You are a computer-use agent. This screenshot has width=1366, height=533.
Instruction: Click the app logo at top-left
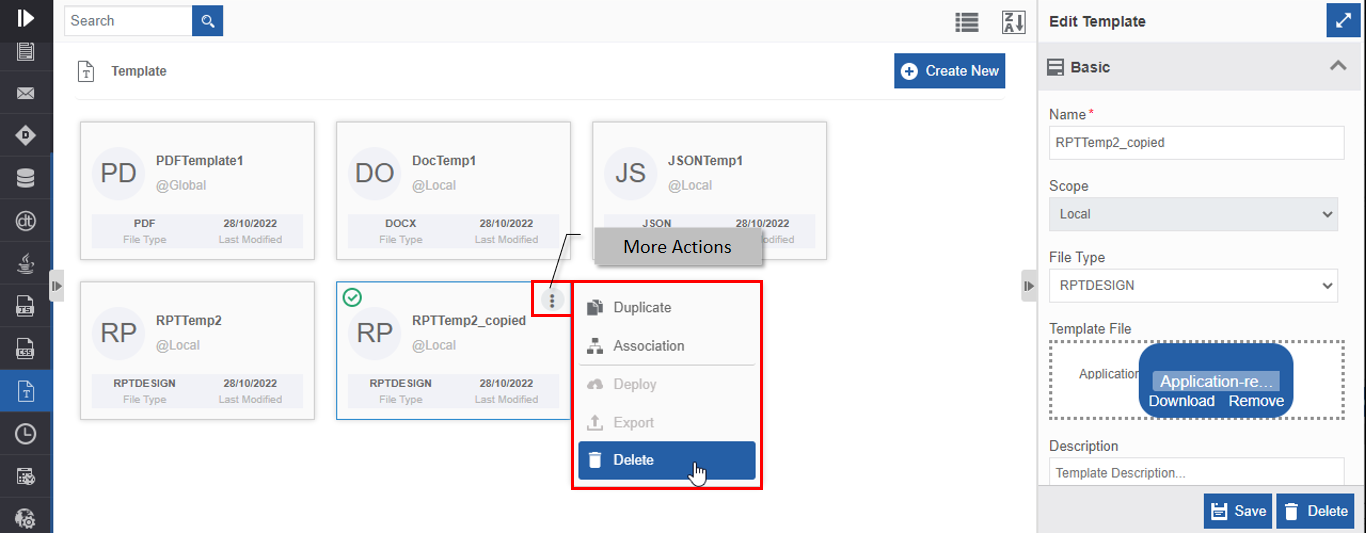click(26, 17)
